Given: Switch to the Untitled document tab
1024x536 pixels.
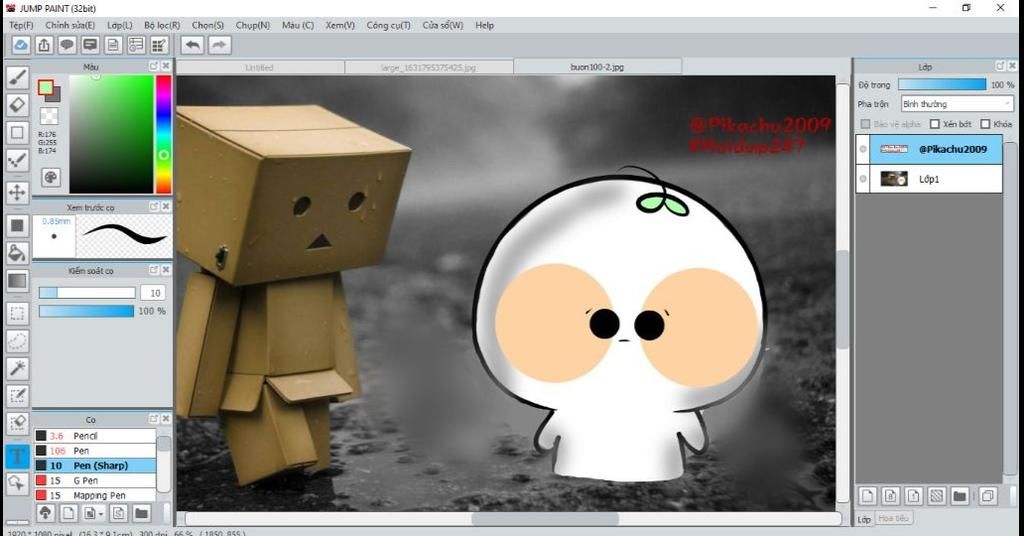Looking at the screenshot, I should [x=260, y=67].
